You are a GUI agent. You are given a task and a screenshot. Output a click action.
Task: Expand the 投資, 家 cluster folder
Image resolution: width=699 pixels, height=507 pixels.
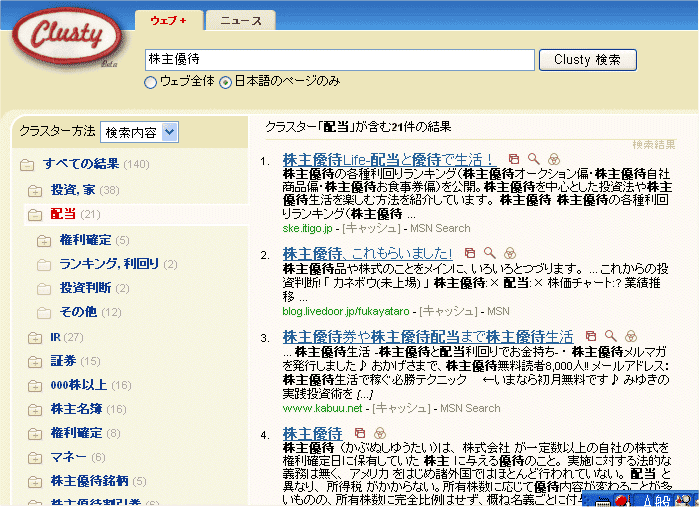(34, 190)
